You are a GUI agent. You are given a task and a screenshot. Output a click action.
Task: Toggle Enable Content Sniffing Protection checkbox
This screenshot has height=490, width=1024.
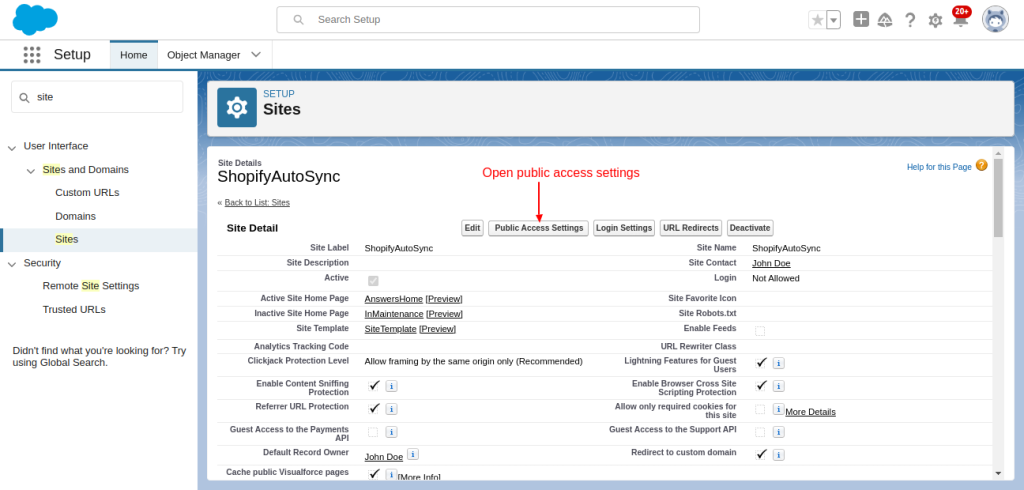374,385
